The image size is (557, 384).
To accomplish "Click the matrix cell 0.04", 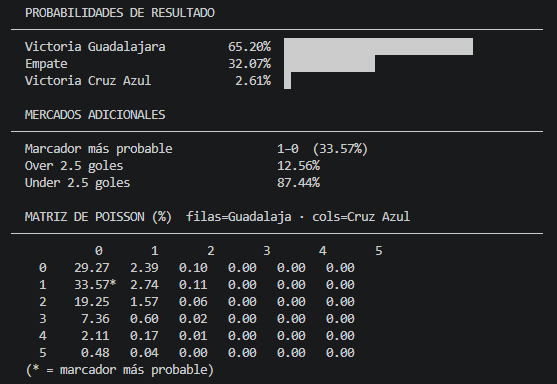I will (144, 353).
